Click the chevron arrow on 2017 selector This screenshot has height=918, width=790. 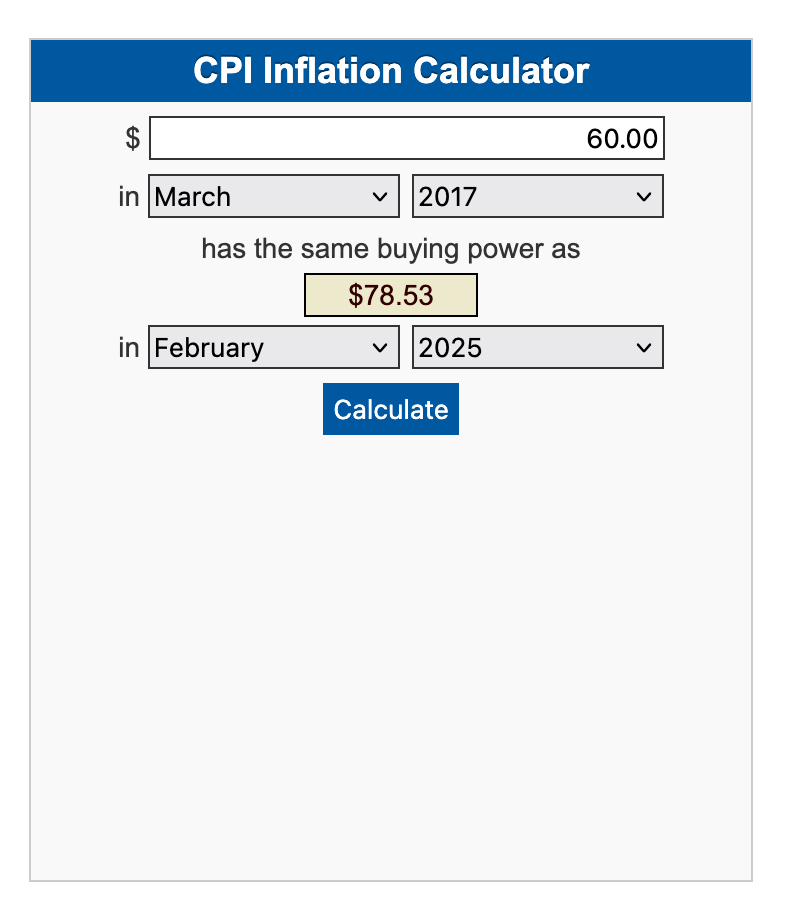coord(643,197)
